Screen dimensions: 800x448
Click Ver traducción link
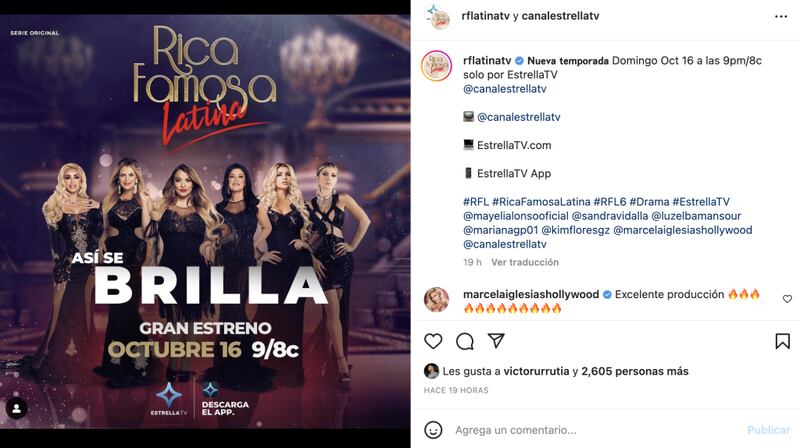524,262
